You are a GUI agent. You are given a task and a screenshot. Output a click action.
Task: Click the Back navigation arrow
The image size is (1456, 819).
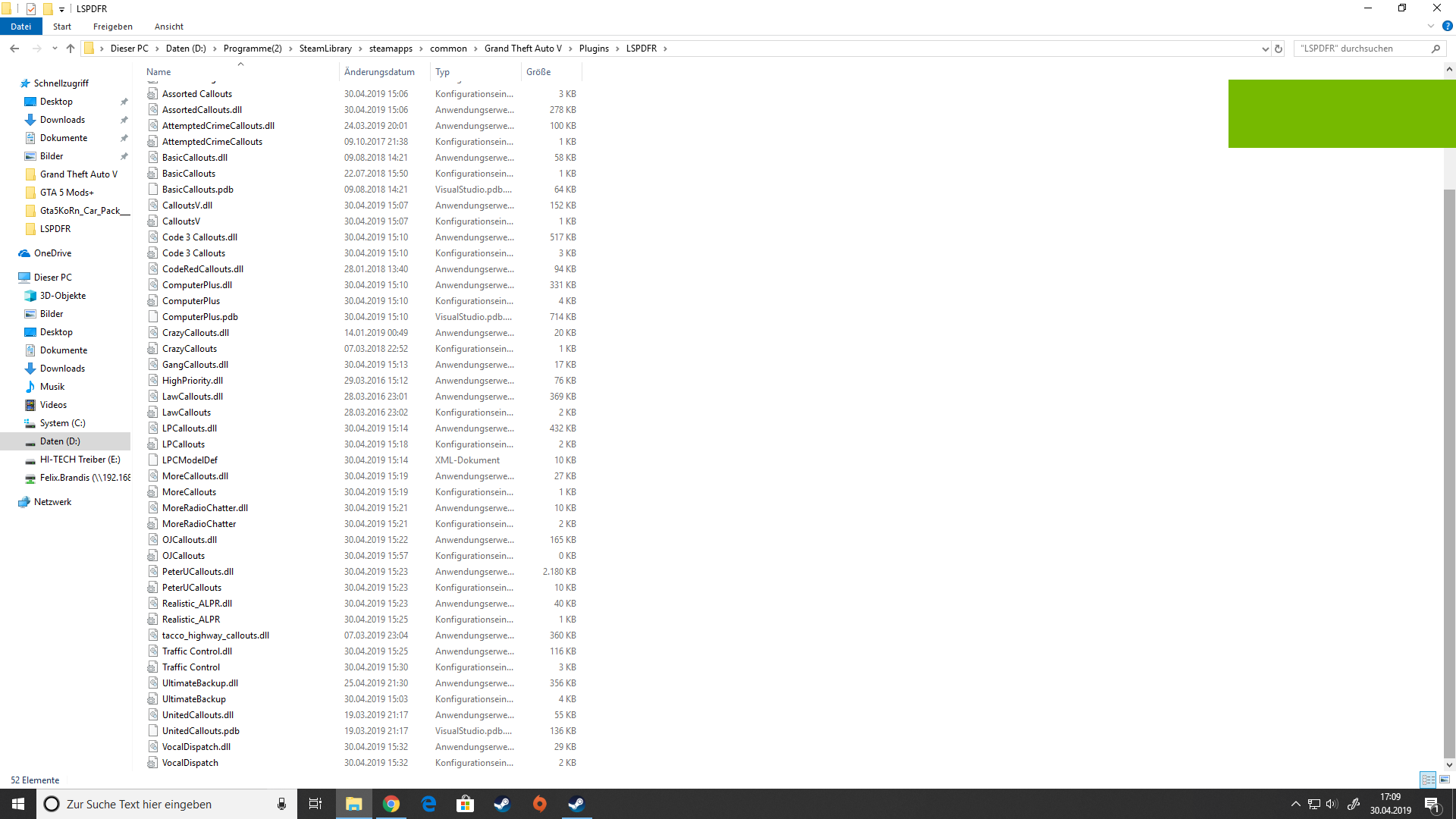click(x=14, y=49)
